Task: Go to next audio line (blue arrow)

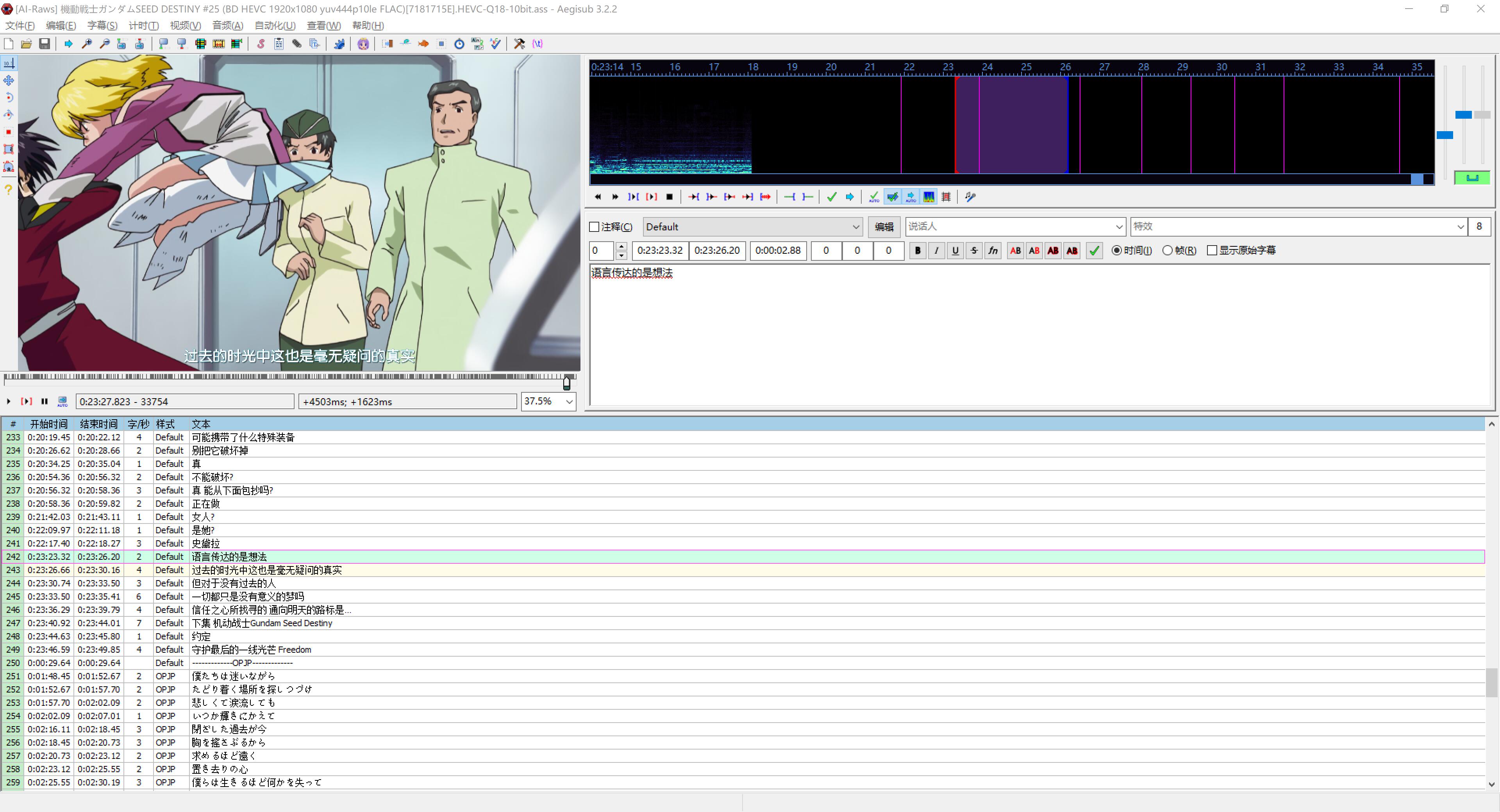Action: [x=850, y=197]
